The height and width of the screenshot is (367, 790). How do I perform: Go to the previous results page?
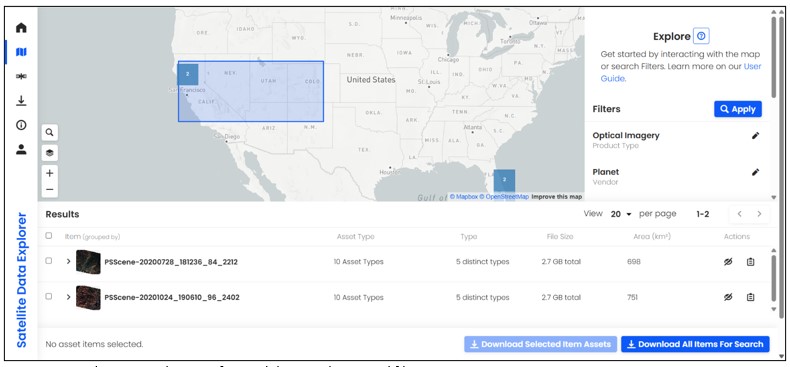(x=740, y=214)
